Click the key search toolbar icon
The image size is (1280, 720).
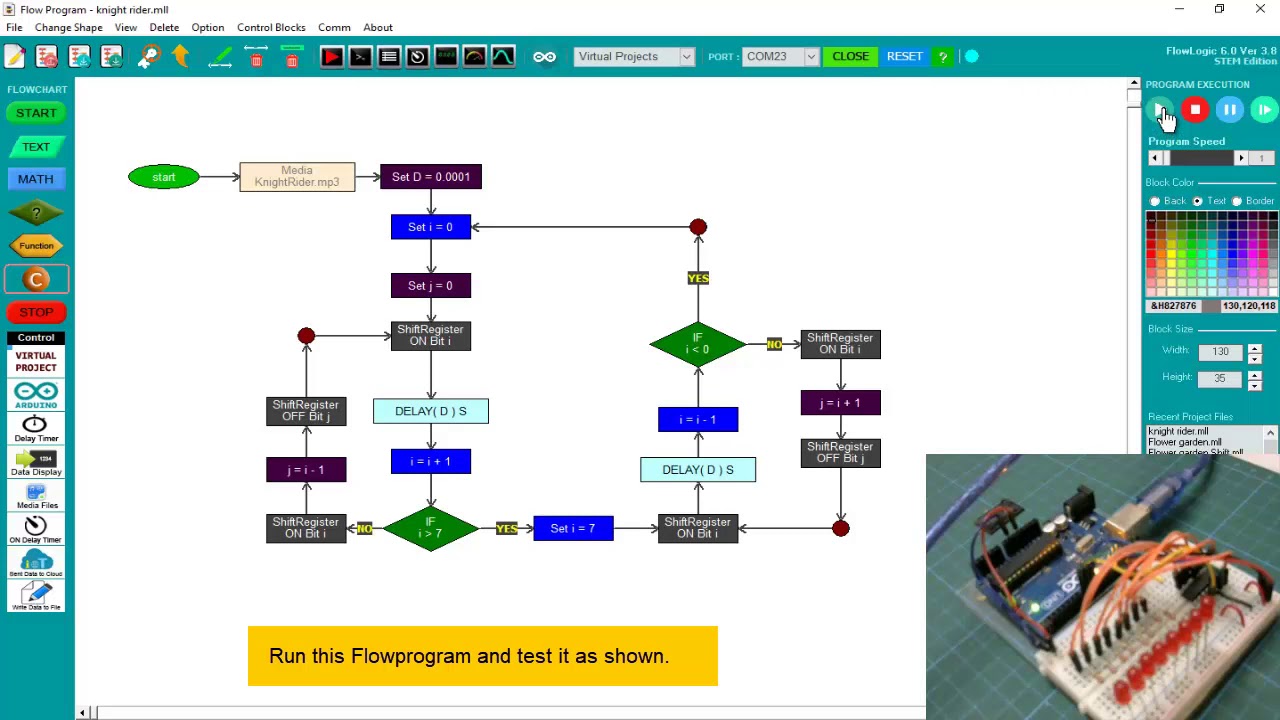[149, 57]
